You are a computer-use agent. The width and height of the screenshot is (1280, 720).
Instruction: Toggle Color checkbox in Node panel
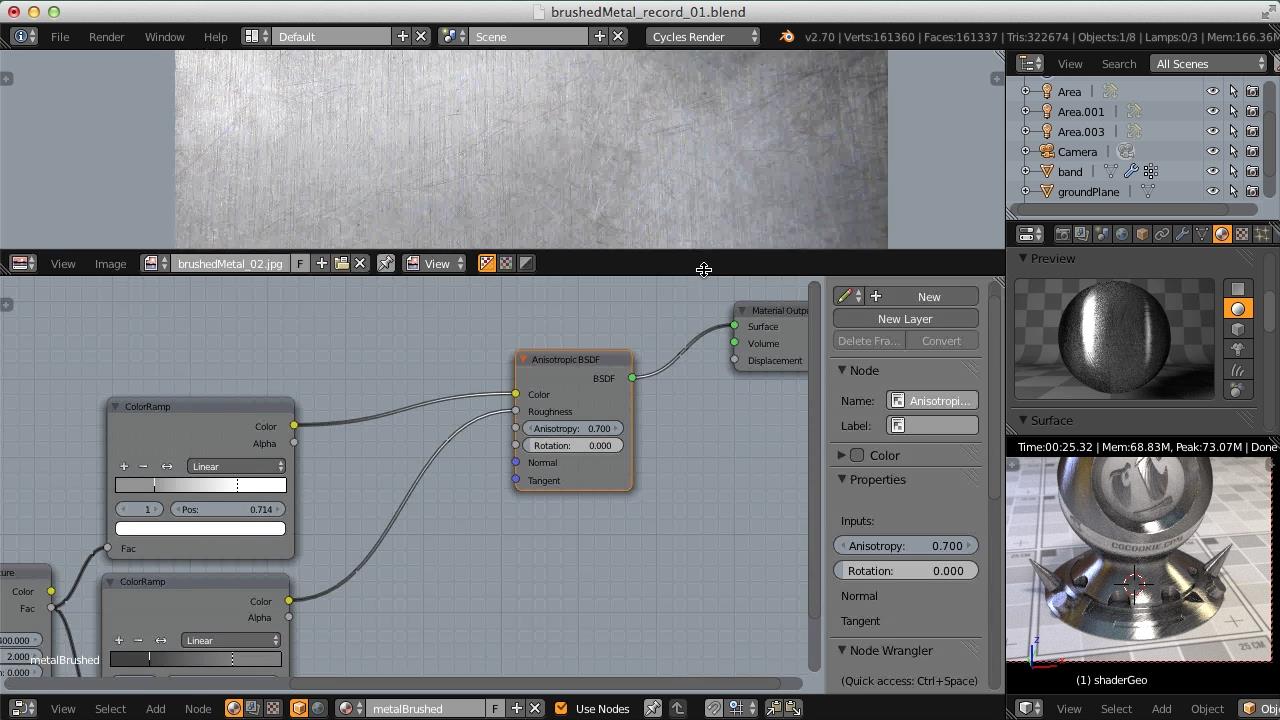pyautogui.click(x=858, y=455)
